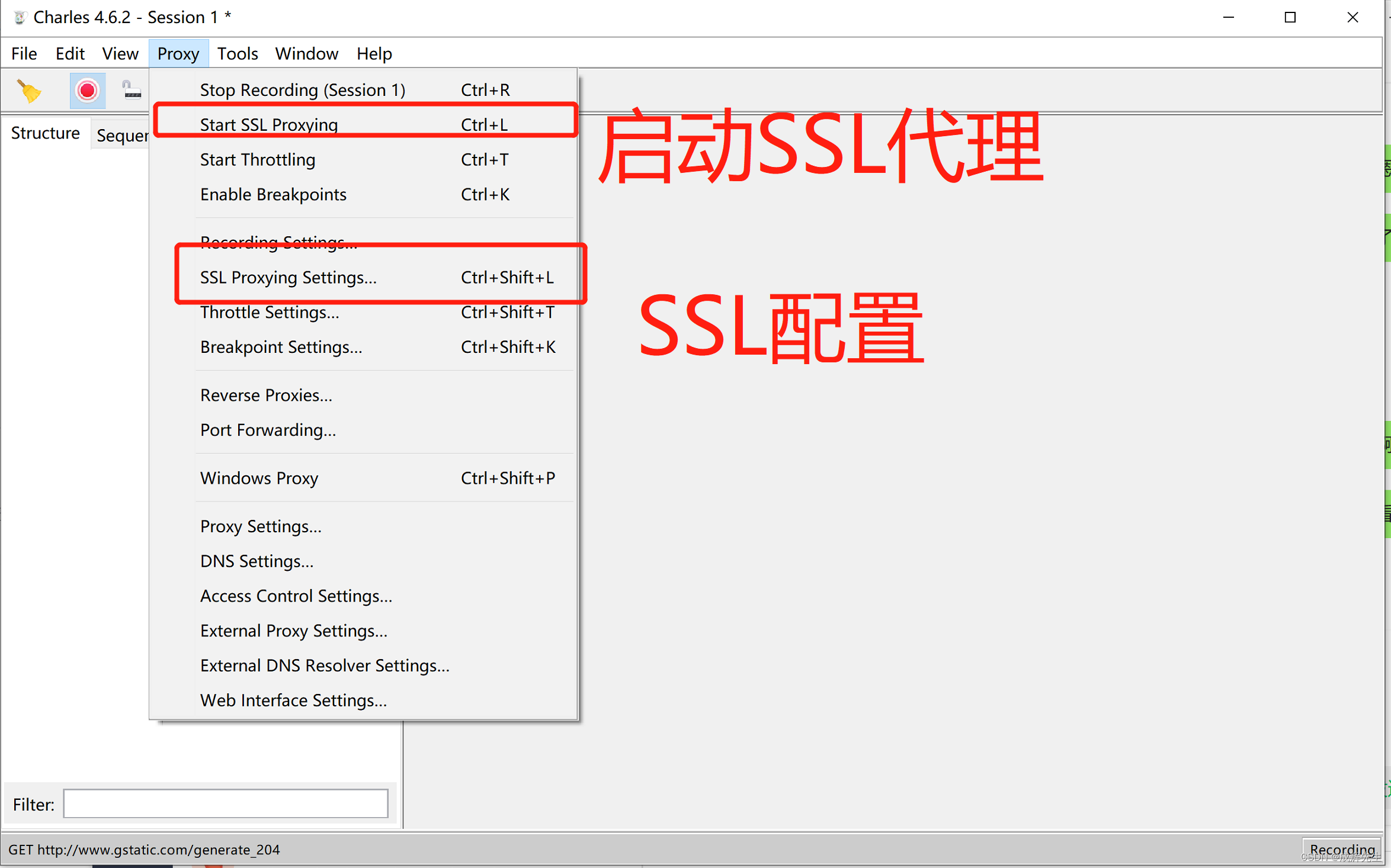Click the Filter text field
The width and height of the screenshot is (1391, 868).
pyautogui.click(x=225, y=803)
